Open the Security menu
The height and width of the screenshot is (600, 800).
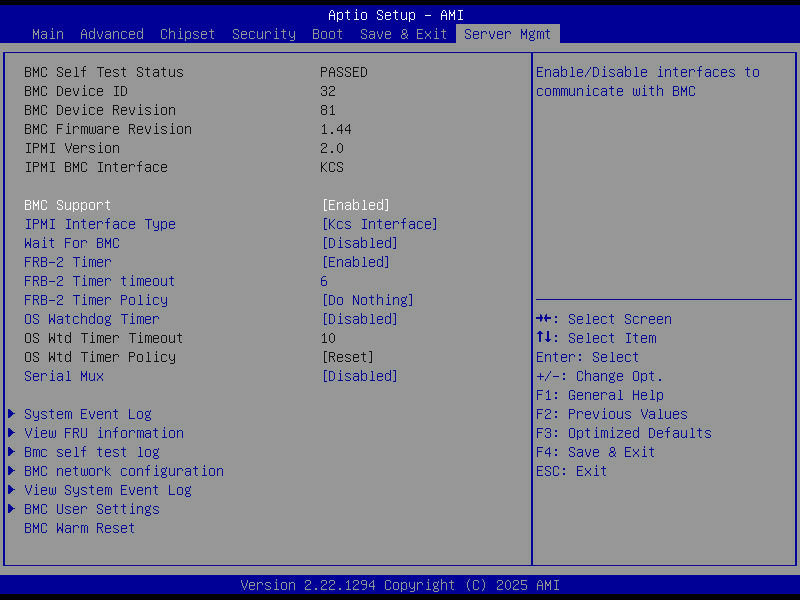tap(263, 33)
